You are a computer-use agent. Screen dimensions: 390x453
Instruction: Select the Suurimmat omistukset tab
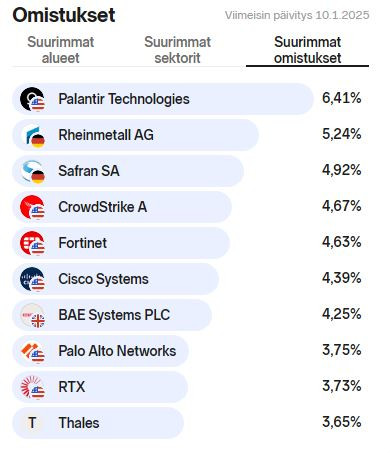307,50
